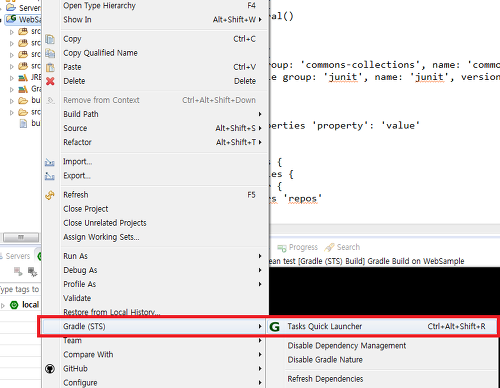Expand the first src source folder
Screen dimensions: 500x388
(12, 32)
